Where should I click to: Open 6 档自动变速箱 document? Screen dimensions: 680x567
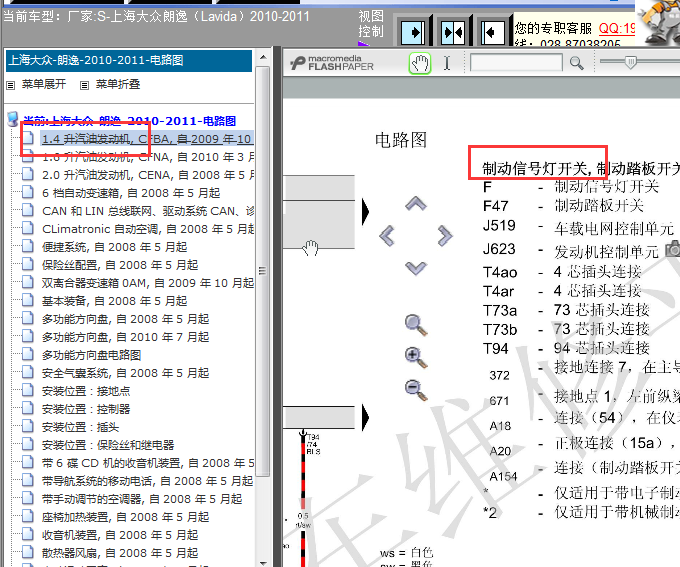coord(131,193)
